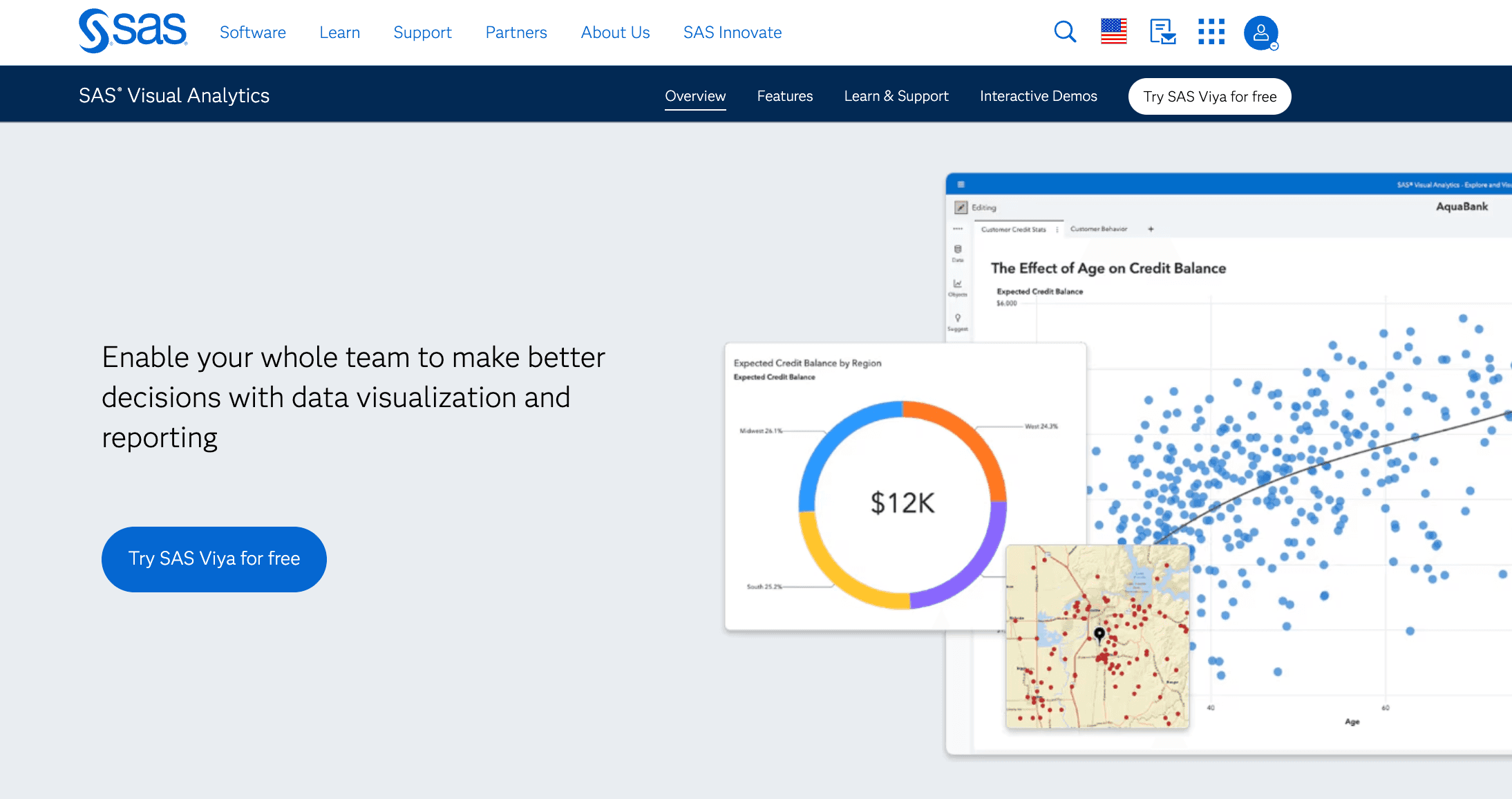Open Interactive Demos section
The height and width of the screenshot is (799, 1512).
1038,96
